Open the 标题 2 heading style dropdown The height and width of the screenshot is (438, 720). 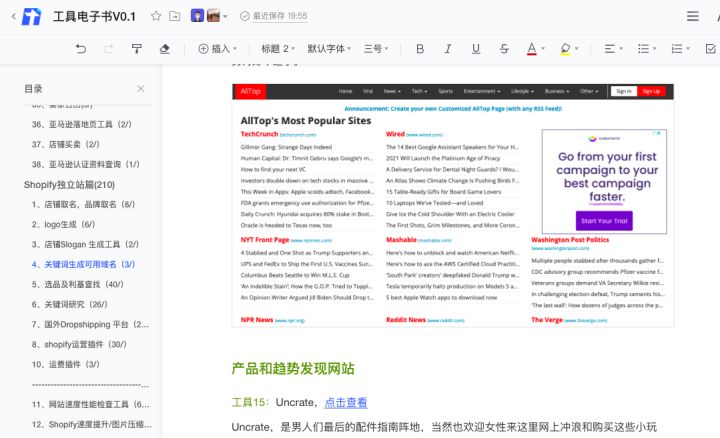(278, 48)
